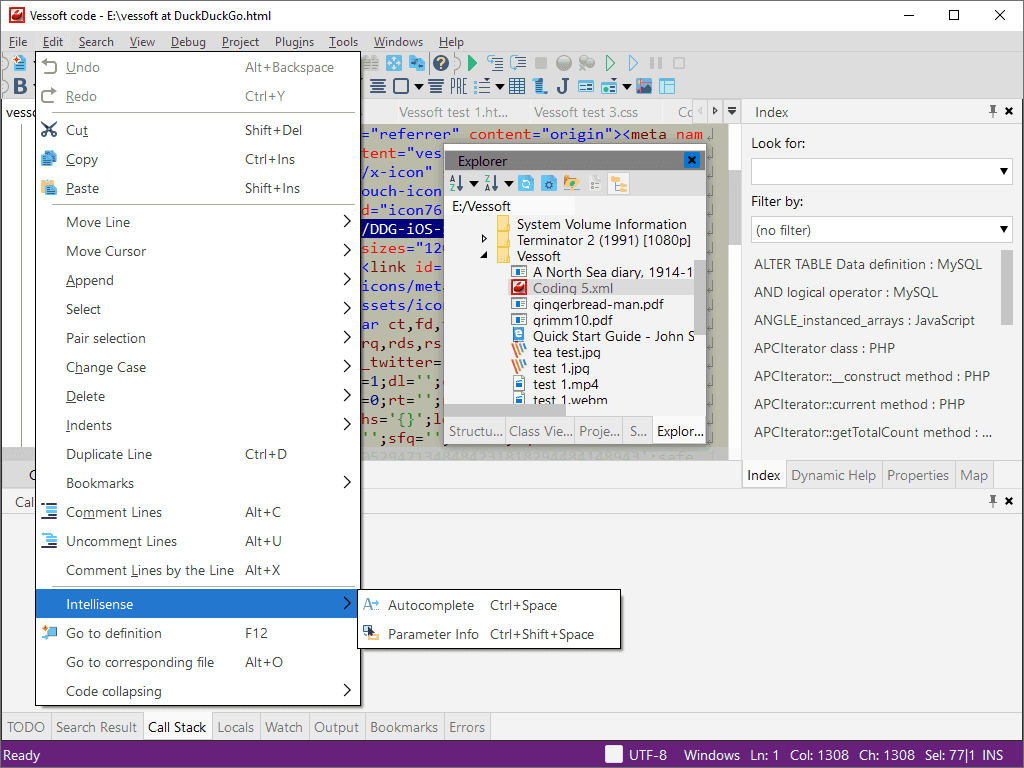The image size is (1024, 768).
Task: Switch to the Errors tab
Action: click(467, 728)
